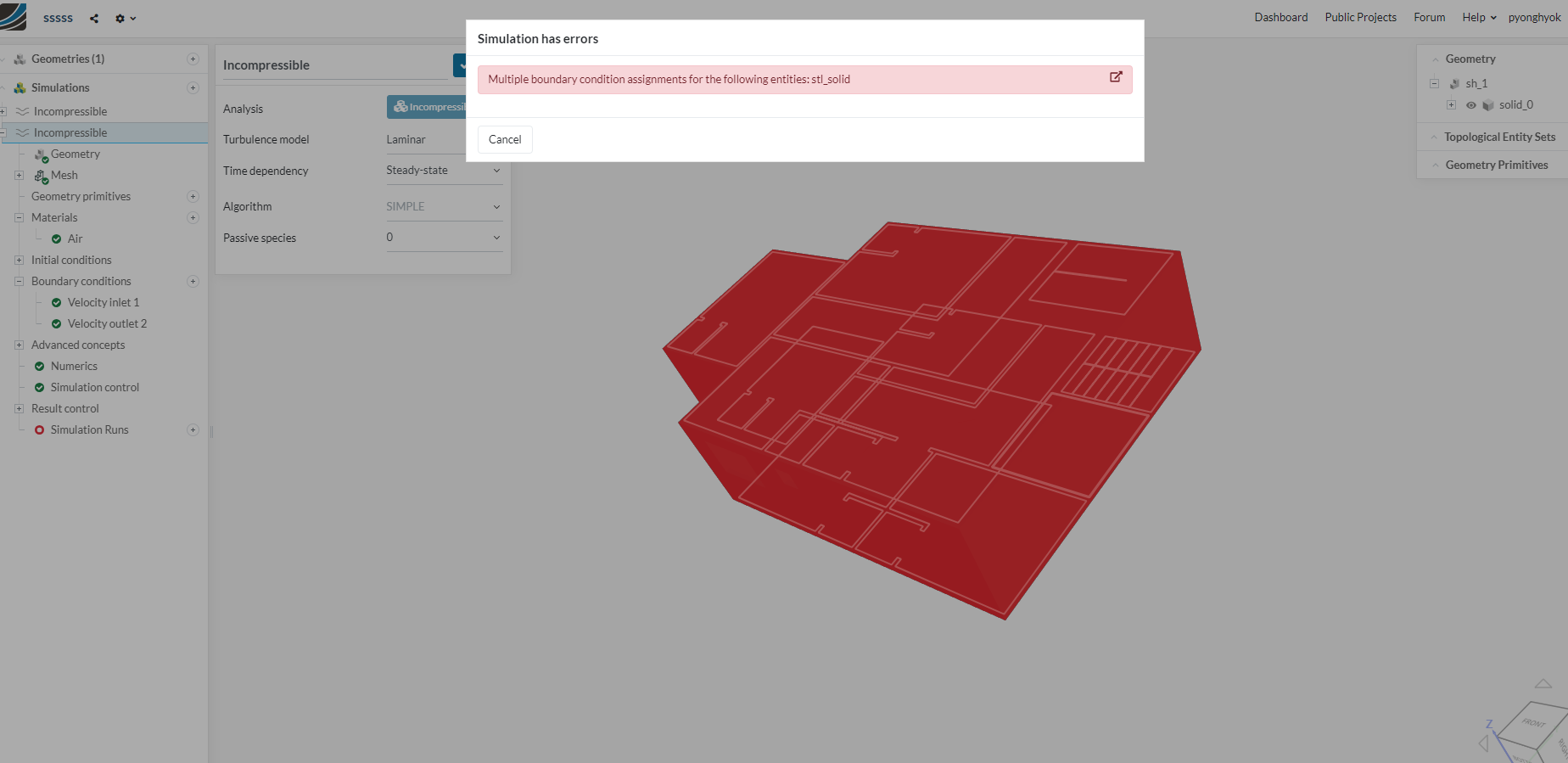Expand the Initial conditions node
1568x763 pixels.
(x=19, y=261)
